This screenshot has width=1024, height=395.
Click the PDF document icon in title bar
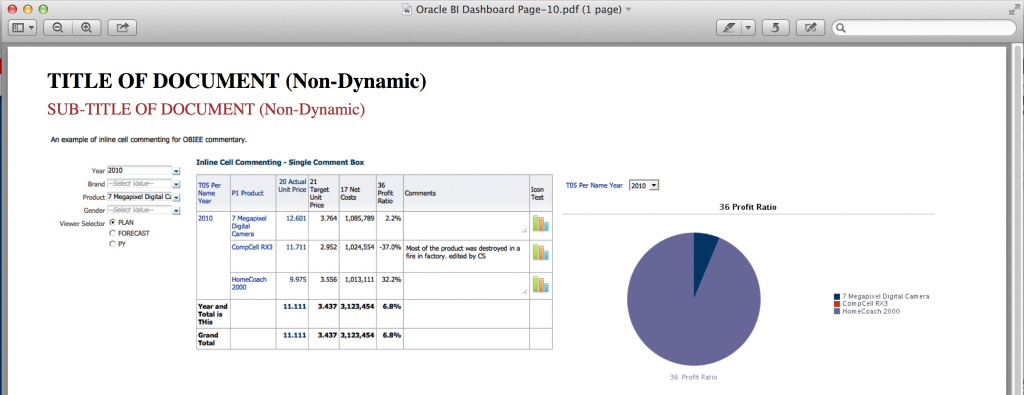click(x=406, y=10)
